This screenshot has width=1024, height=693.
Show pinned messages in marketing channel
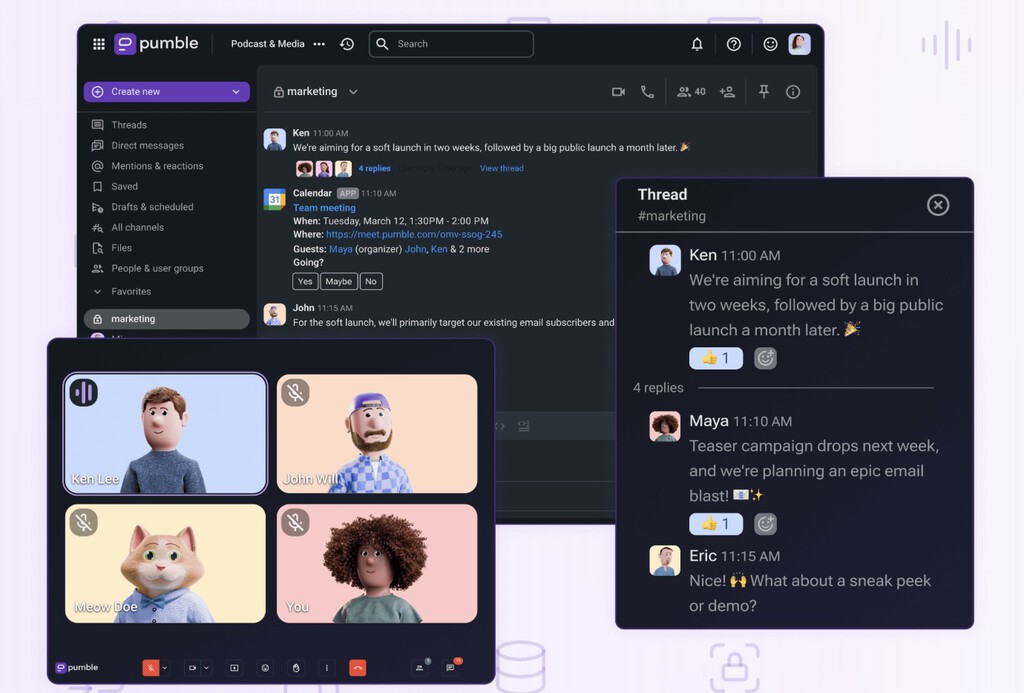point(763,92)
